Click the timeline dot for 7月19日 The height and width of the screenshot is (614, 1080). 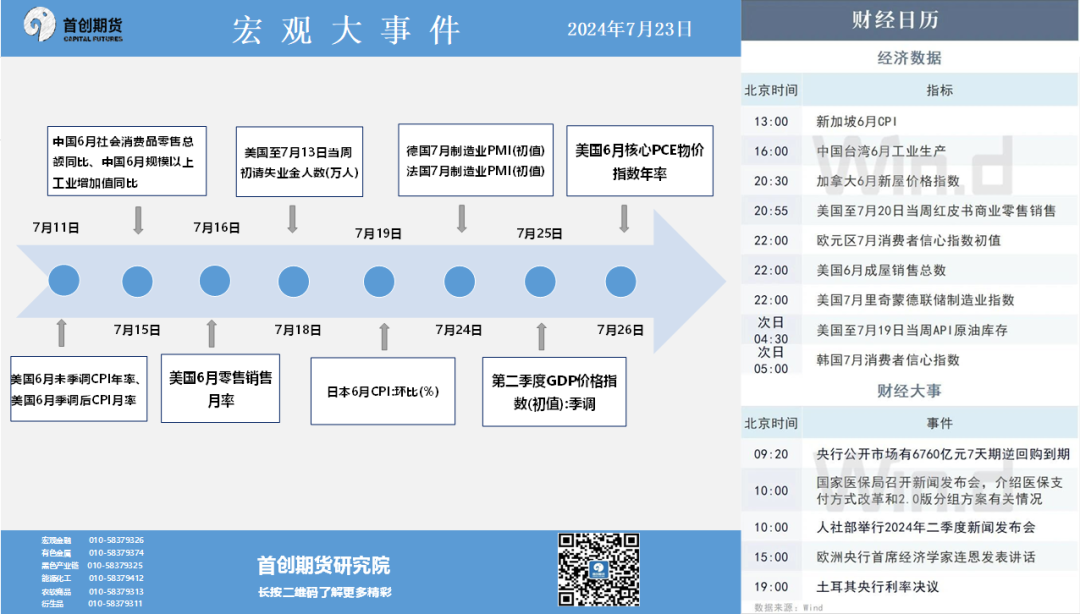tap(379, 282)
